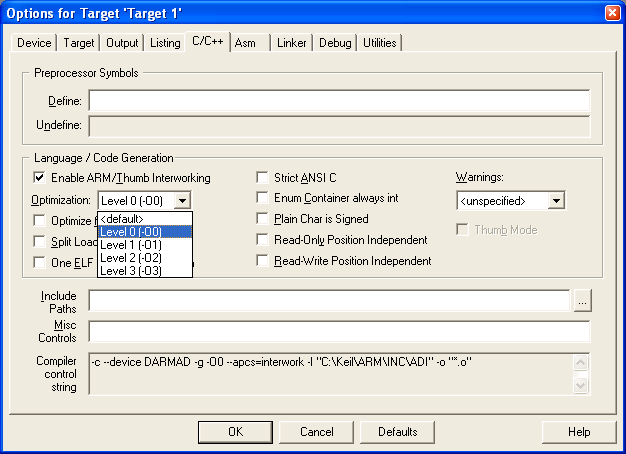The height and width of the screenshot is (454, 626).
Task: Open the Warnings dropdown
Action: (x=557, y=201)
